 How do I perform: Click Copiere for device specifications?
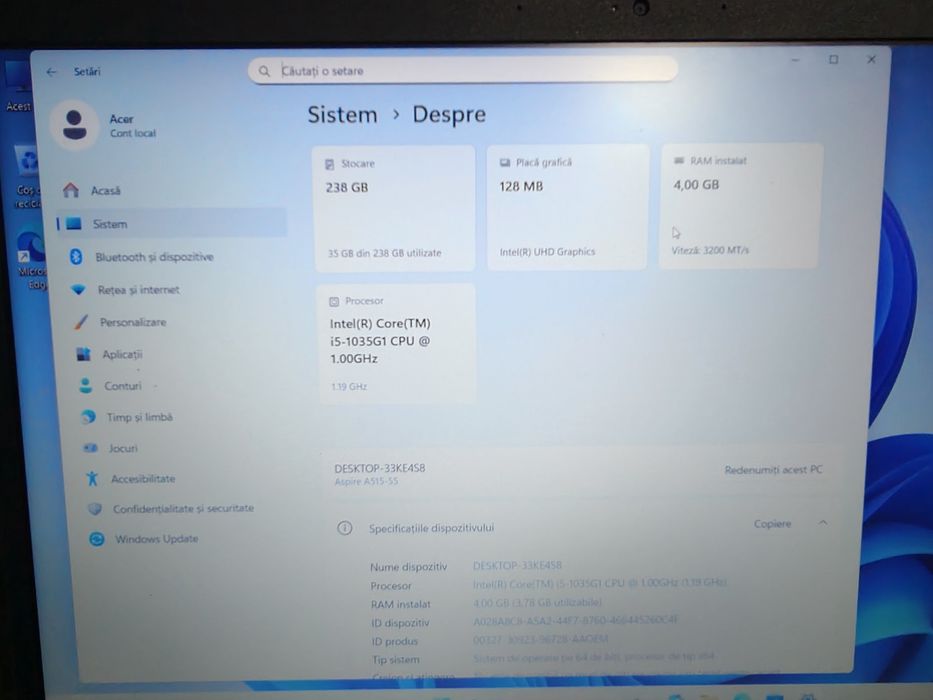click(772, 524)
